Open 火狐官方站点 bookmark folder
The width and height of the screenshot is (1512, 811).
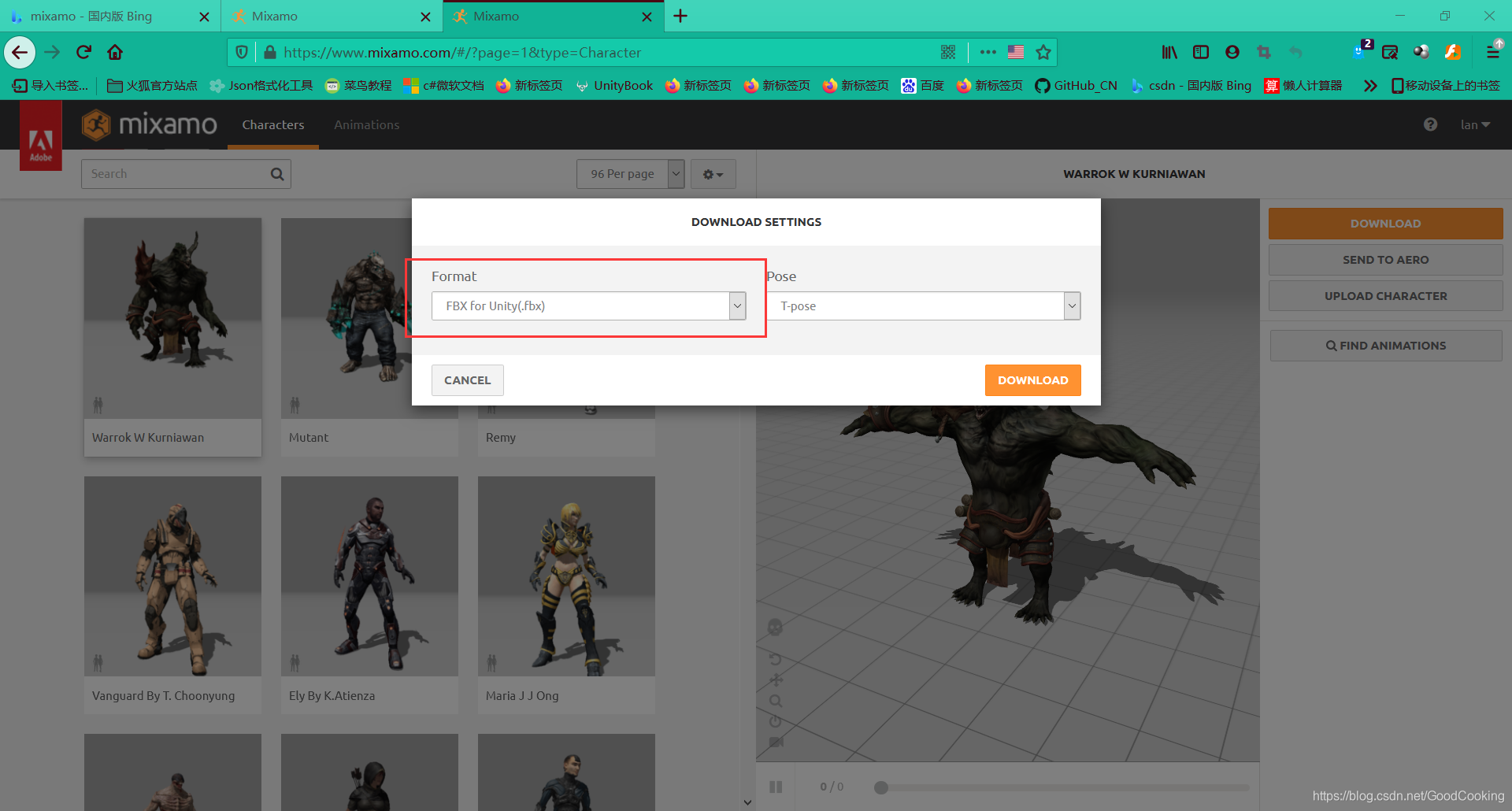point(152,86)
